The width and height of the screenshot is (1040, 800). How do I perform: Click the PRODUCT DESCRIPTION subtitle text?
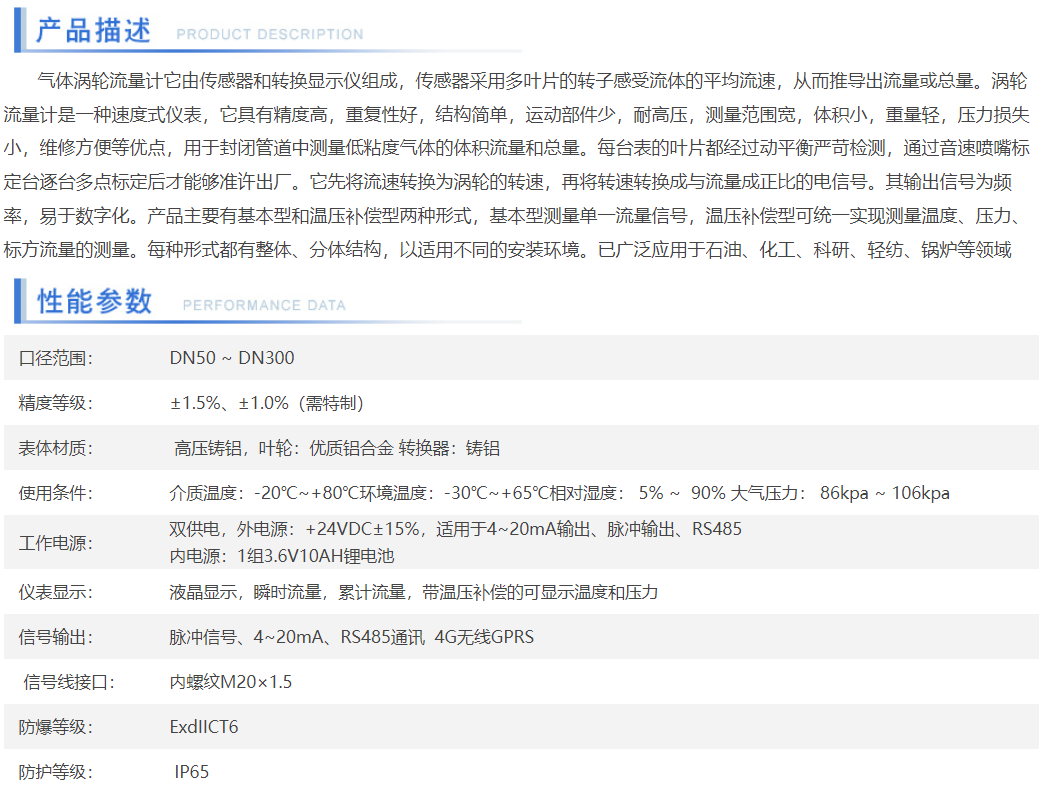click(x=269, y=34)
